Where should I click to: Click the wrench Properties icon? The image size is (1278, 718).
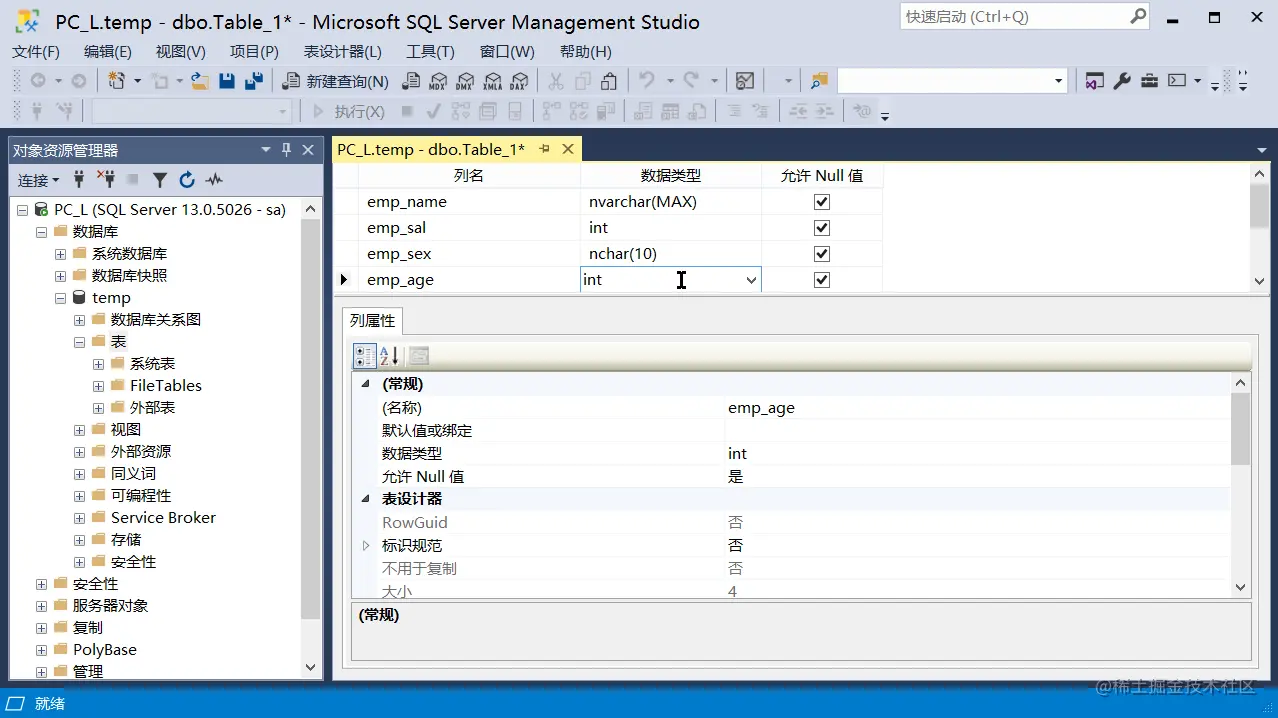click(x=1122, y=81)
